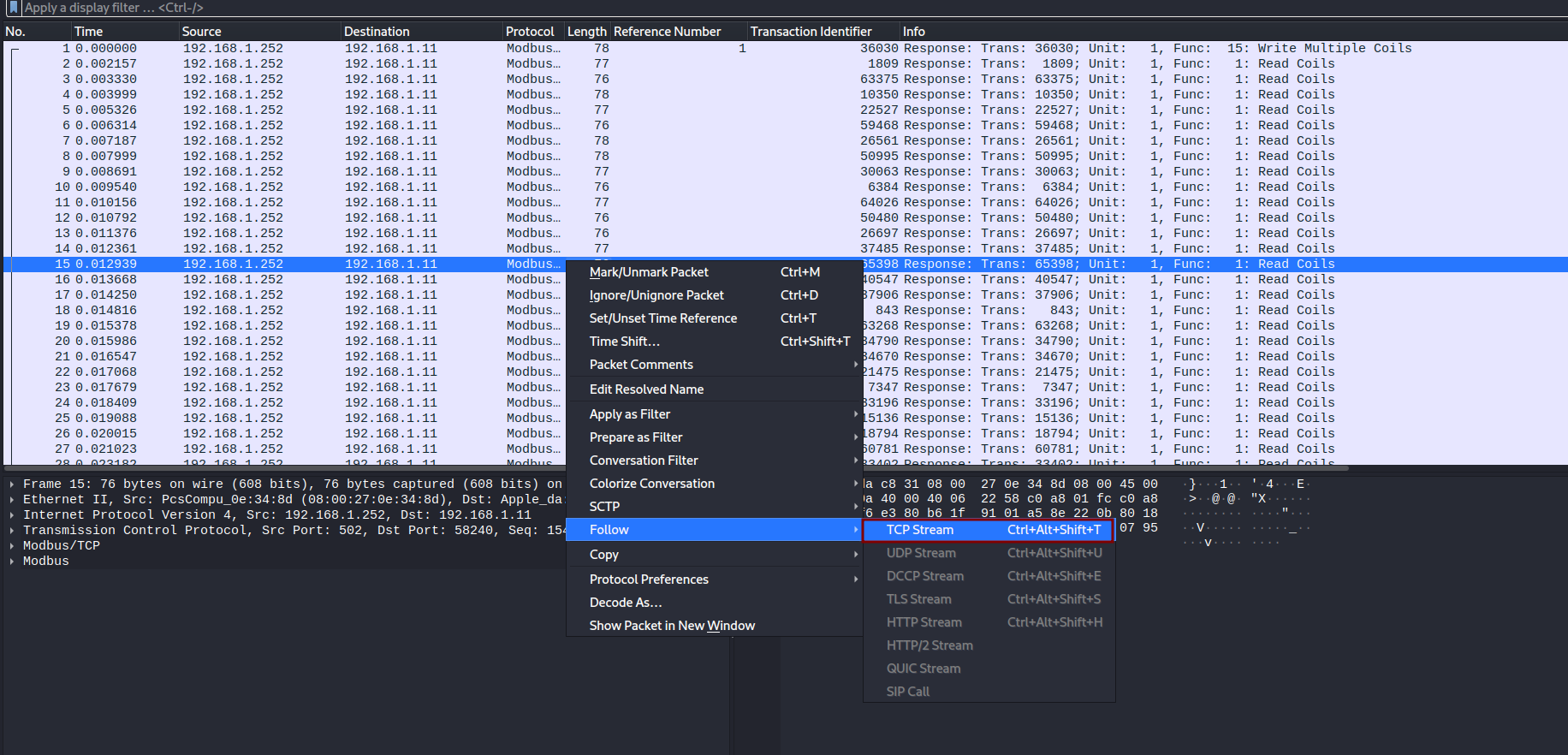Select packet number 1 Write Multiple Coils
Image resolution: width=1568 pixels, height=755 pixels.
784,49
